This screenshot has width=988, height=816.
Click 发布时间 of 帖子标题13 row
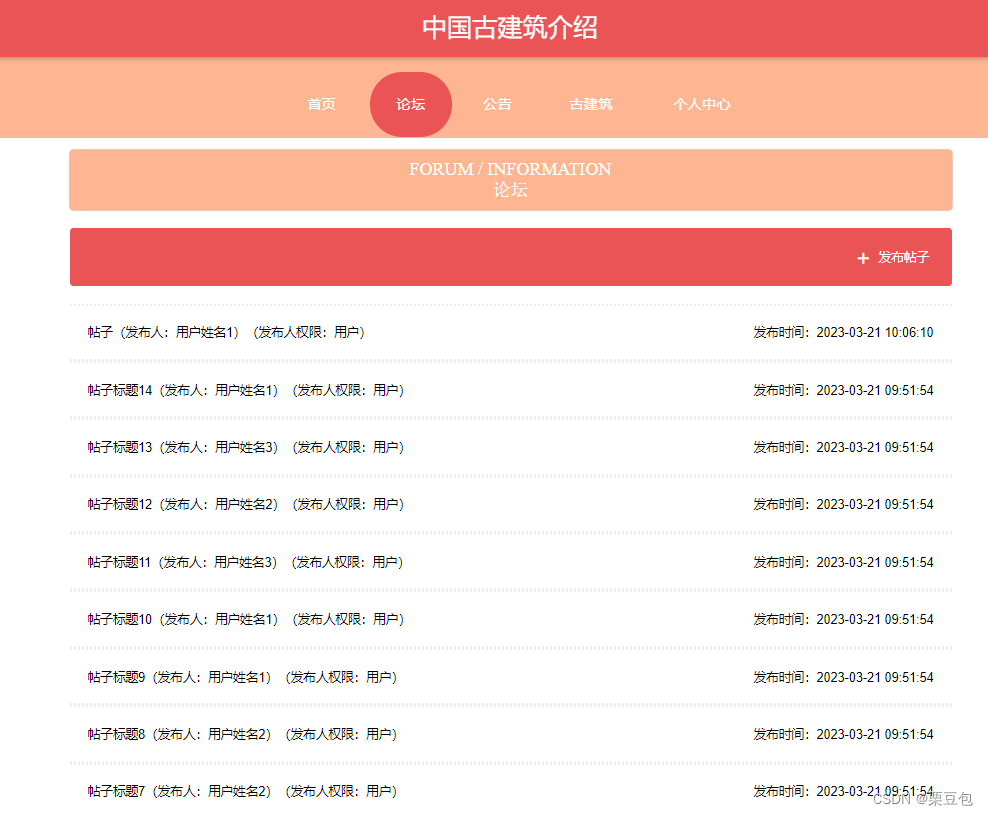point(844,447)
